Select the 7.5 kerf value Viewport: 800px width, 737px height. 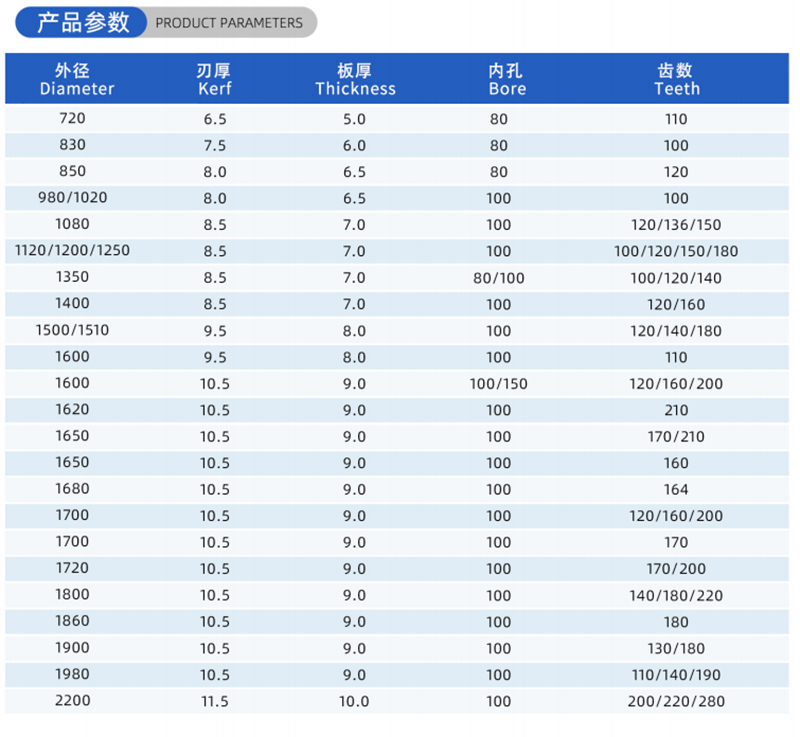pyautogui.click(x=214, y=146)
